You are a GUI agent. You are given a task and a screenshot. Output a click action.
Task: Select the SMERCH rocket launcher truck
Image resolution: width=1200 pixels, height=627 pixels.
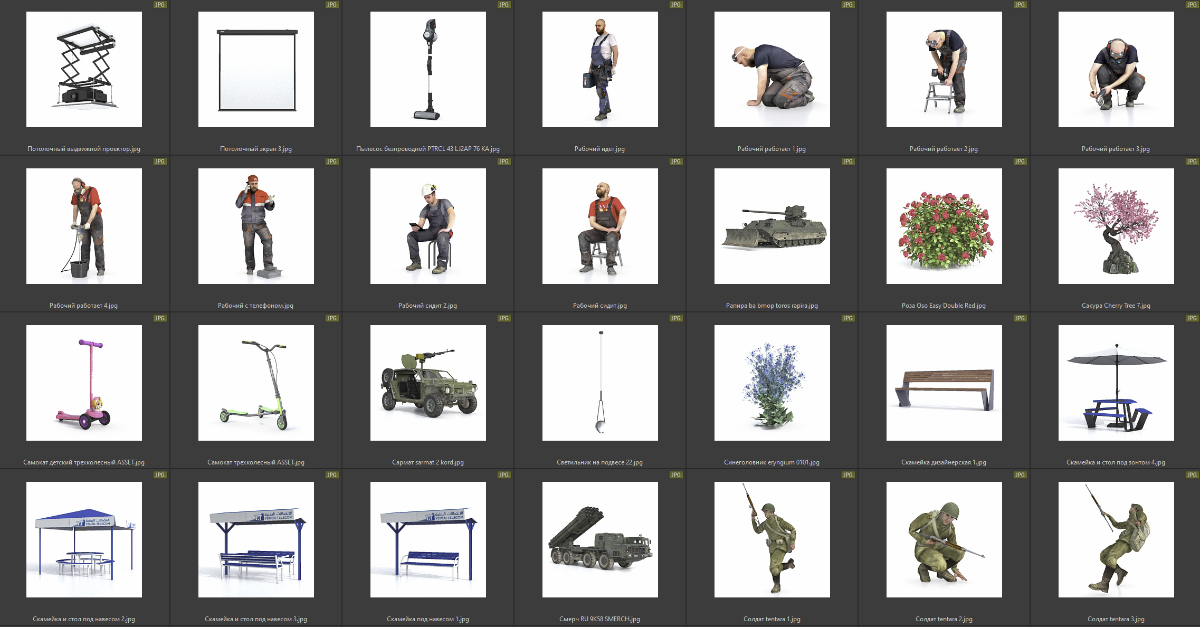(601, 540)
